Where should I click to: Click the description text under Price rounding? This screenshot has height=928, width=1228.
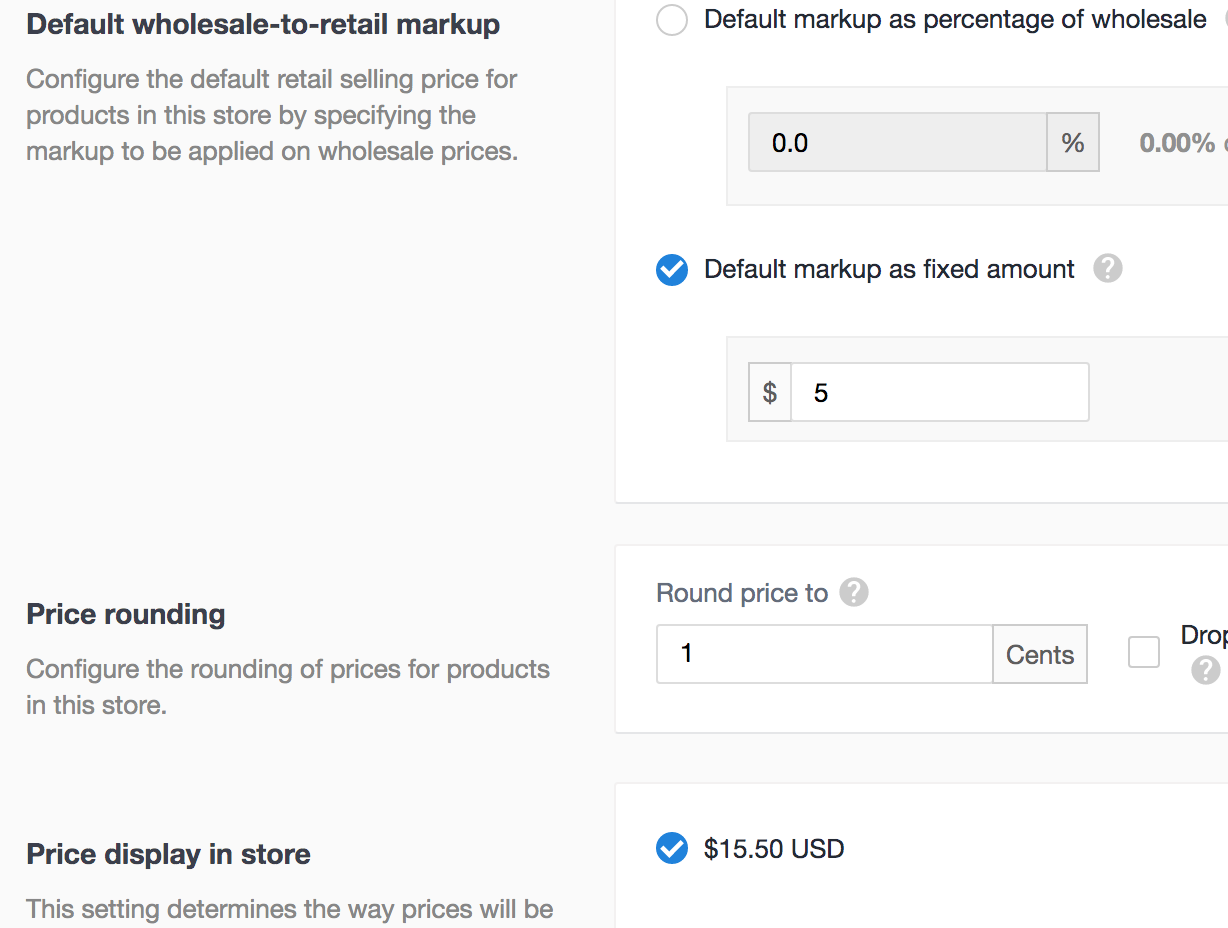pyautogui.click(x=287, y=687)
